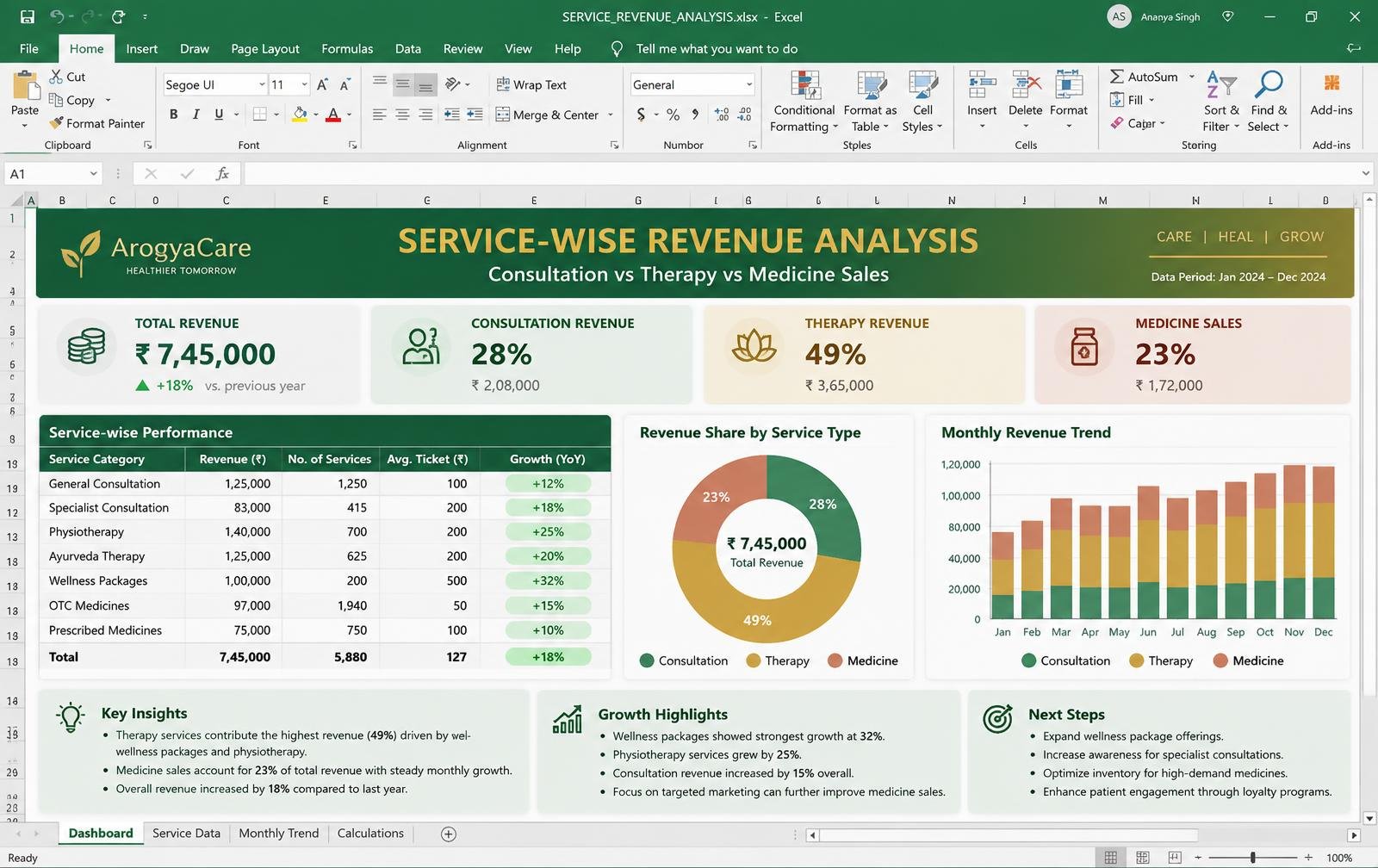Open the Name Box dropdown arrow

pyautogui.click(x=93, y=174)
